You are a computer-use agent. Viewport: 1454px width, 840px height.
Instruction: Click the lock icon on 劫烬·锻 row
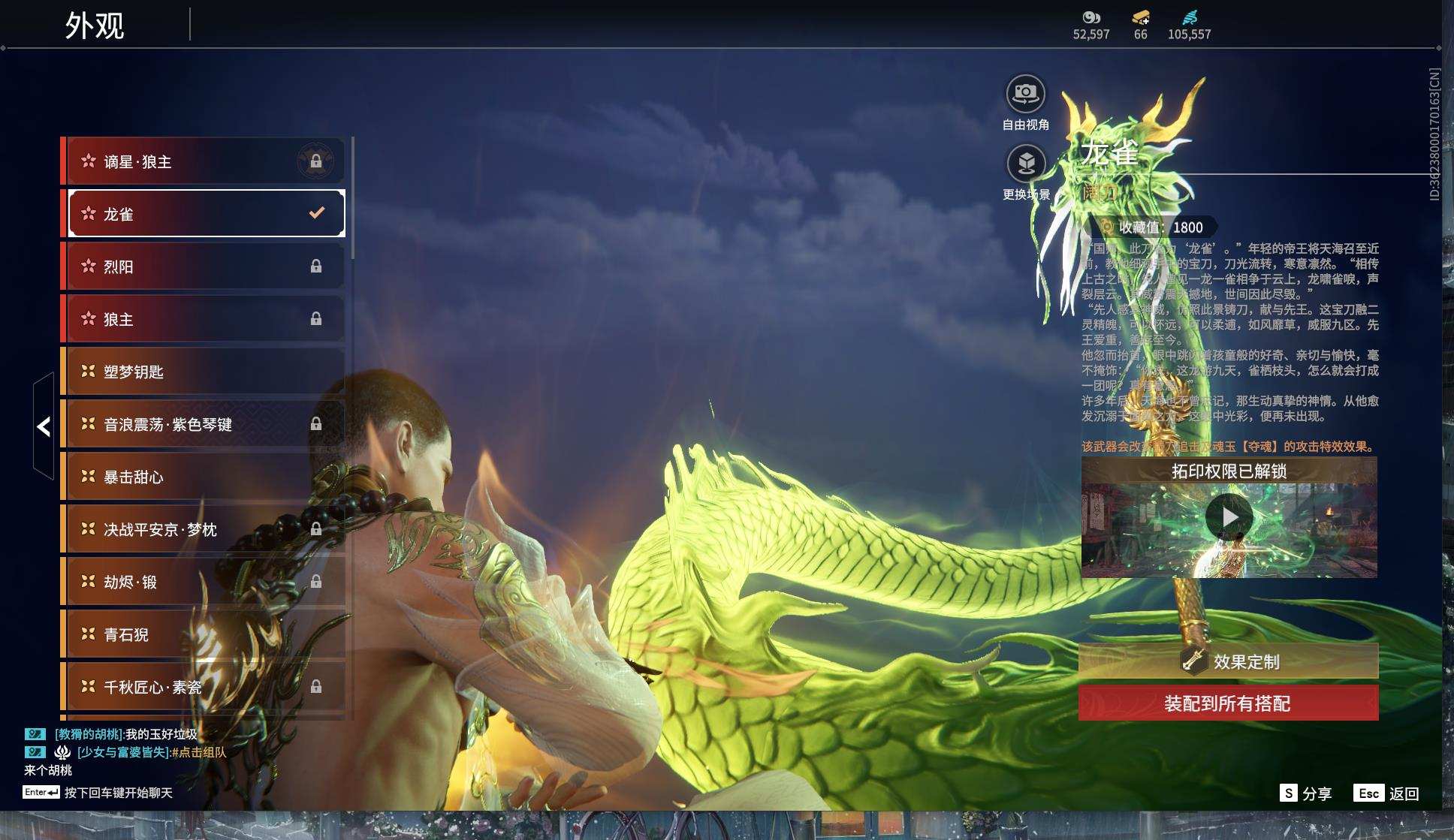[316, 582]
